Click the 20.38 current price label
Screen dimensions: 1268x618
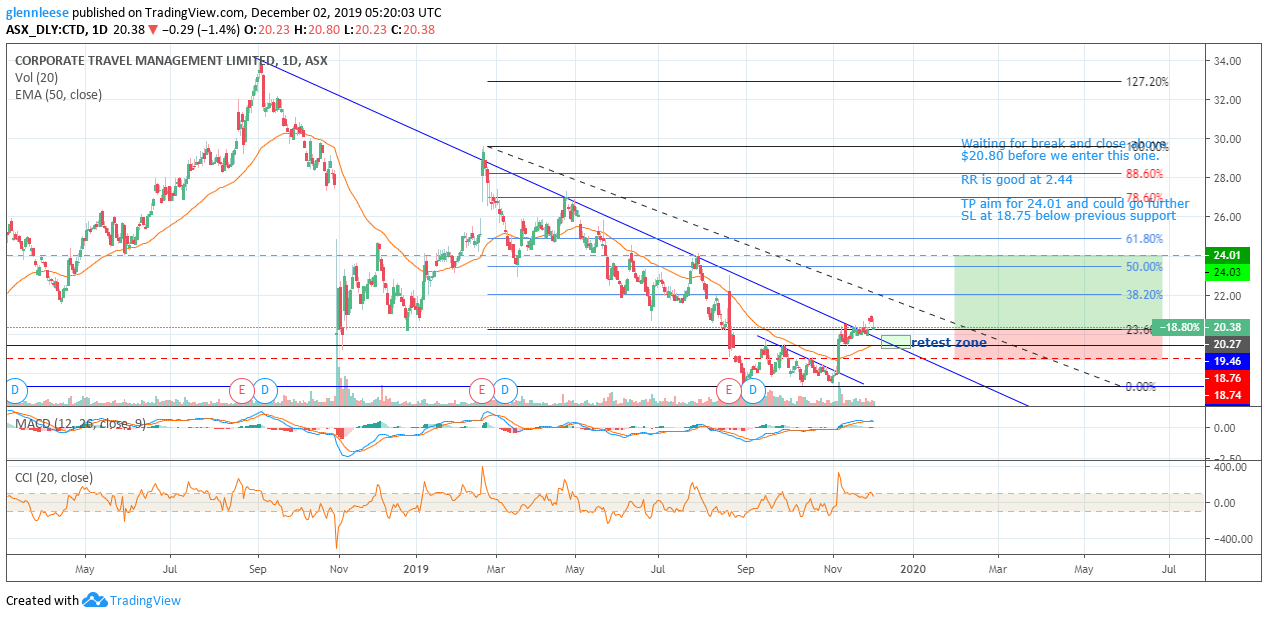[x=1229, y=327]
